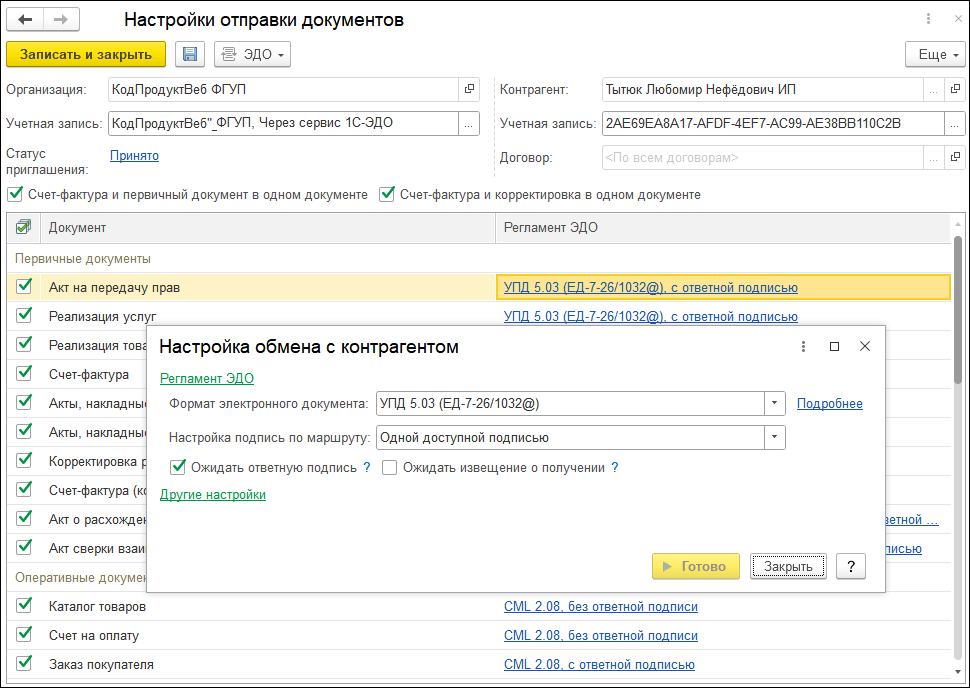
Task: Open dialog's three-dot options menu
Action: coord(803,347)
